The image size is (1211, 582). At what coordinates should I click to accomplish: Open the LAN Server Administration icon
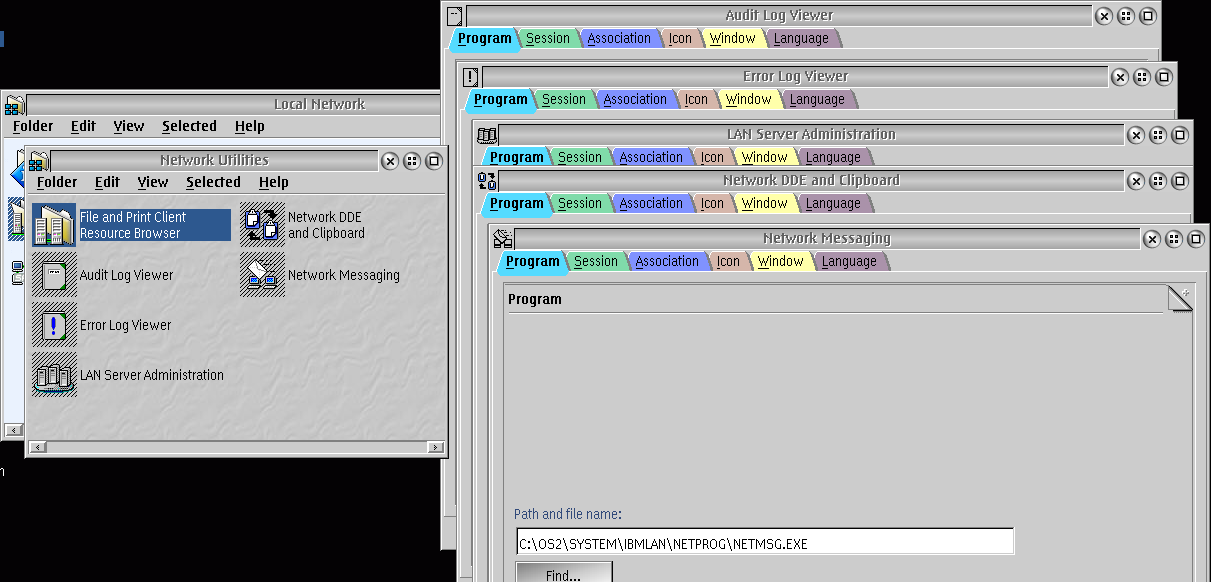pos(54,375)
